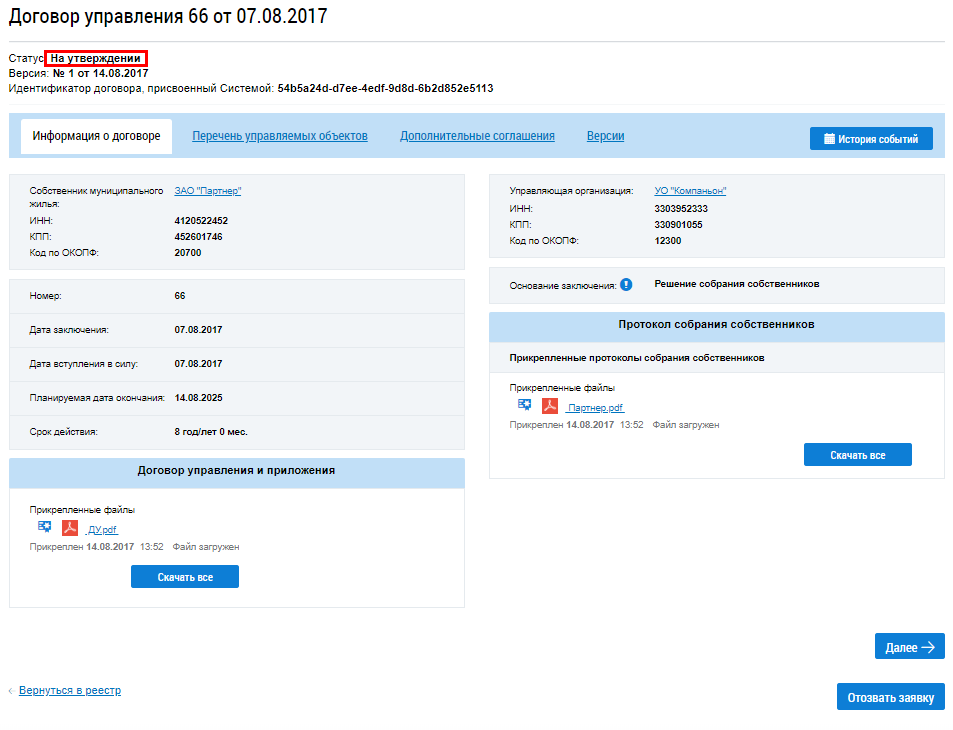Click the signature icon next to ДУ.pdf
Image resolution: width=953 pixels, height=730 pixels.
[x=44, y=527]
